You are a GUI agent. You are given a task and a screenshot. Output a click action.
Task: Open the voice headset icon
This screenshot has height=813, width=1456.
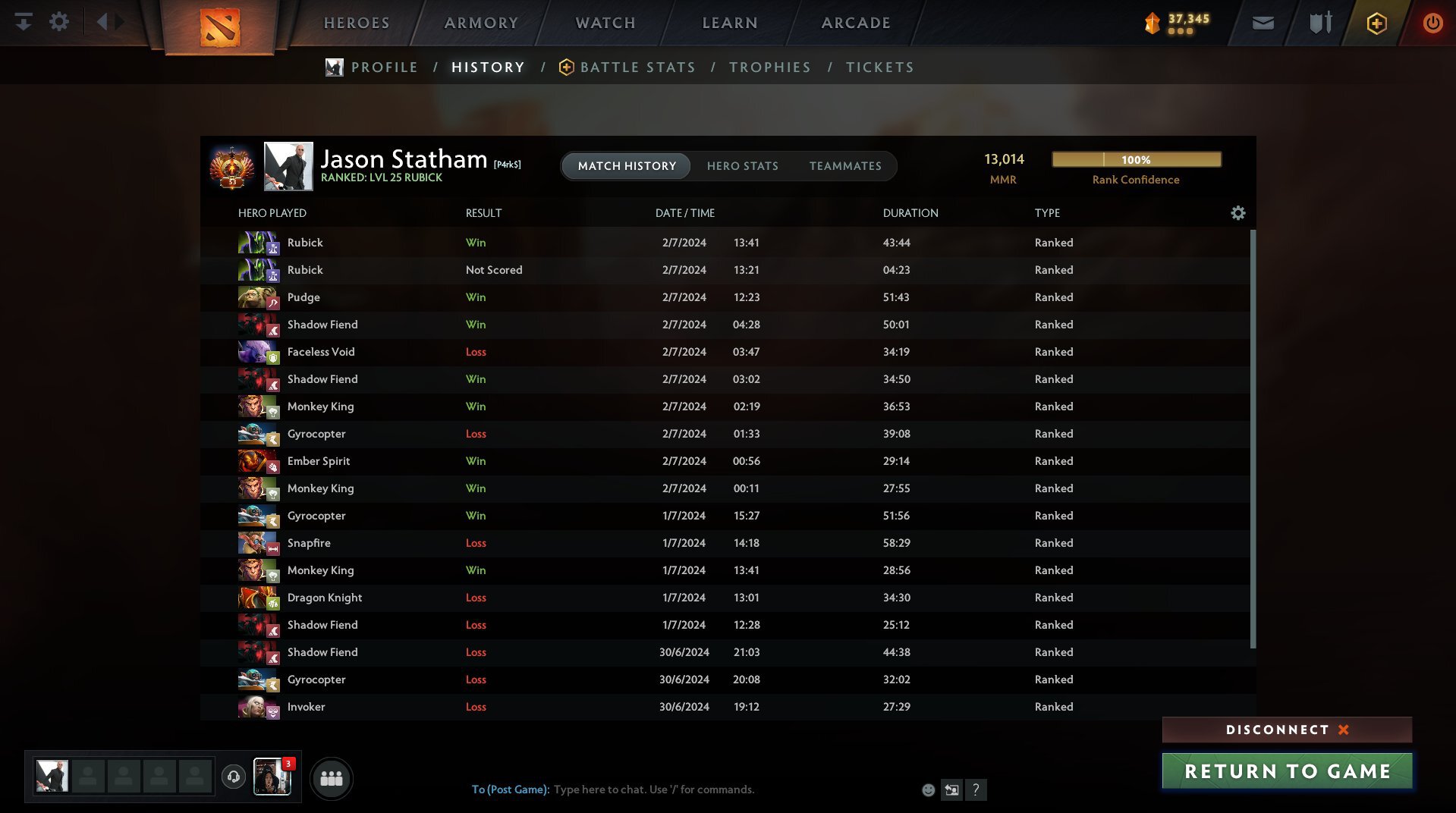(234, 777)
